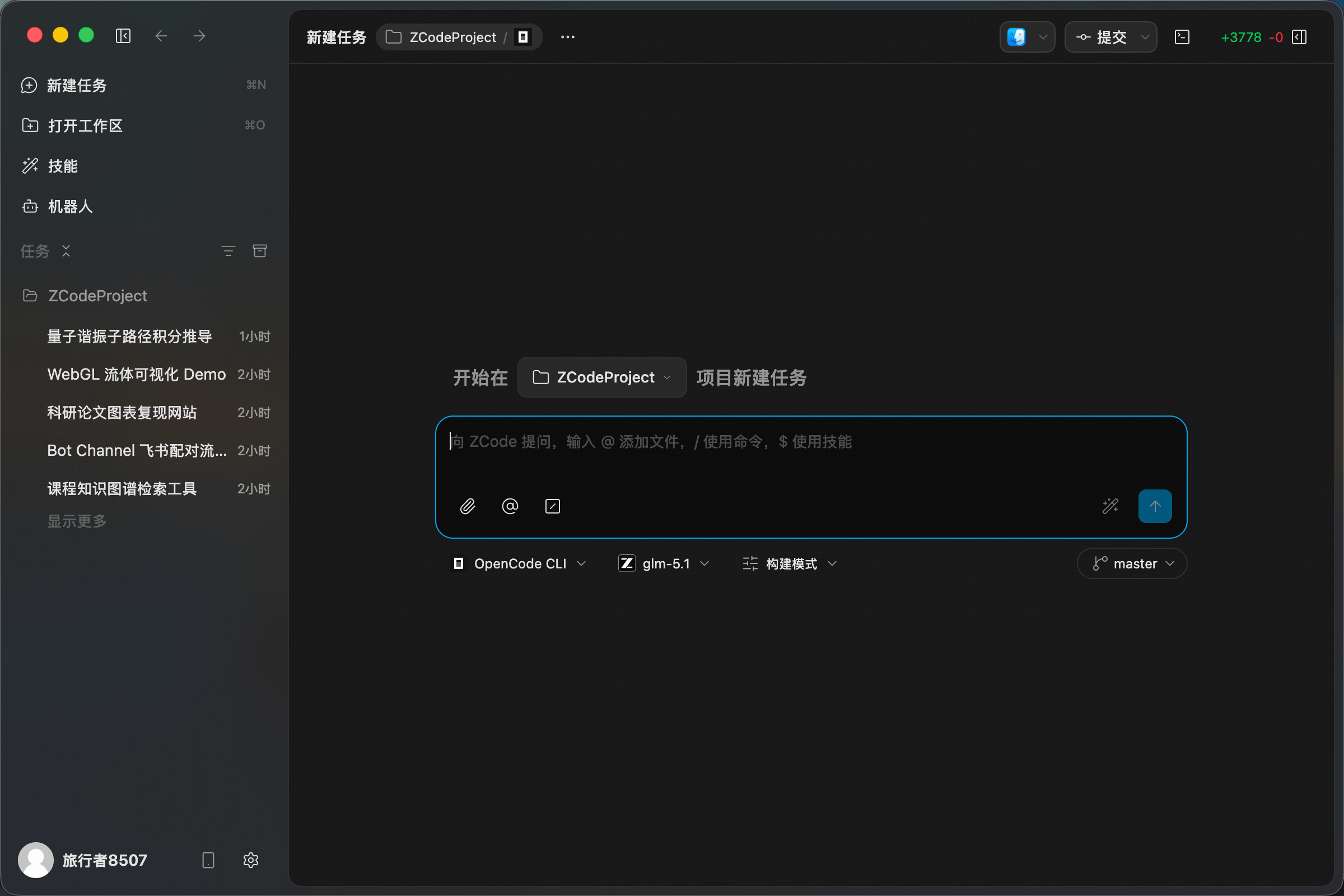Open task WebGL 流体可视化 Demo
Viewport: 1344px width, 896px height.
(136, 374)
